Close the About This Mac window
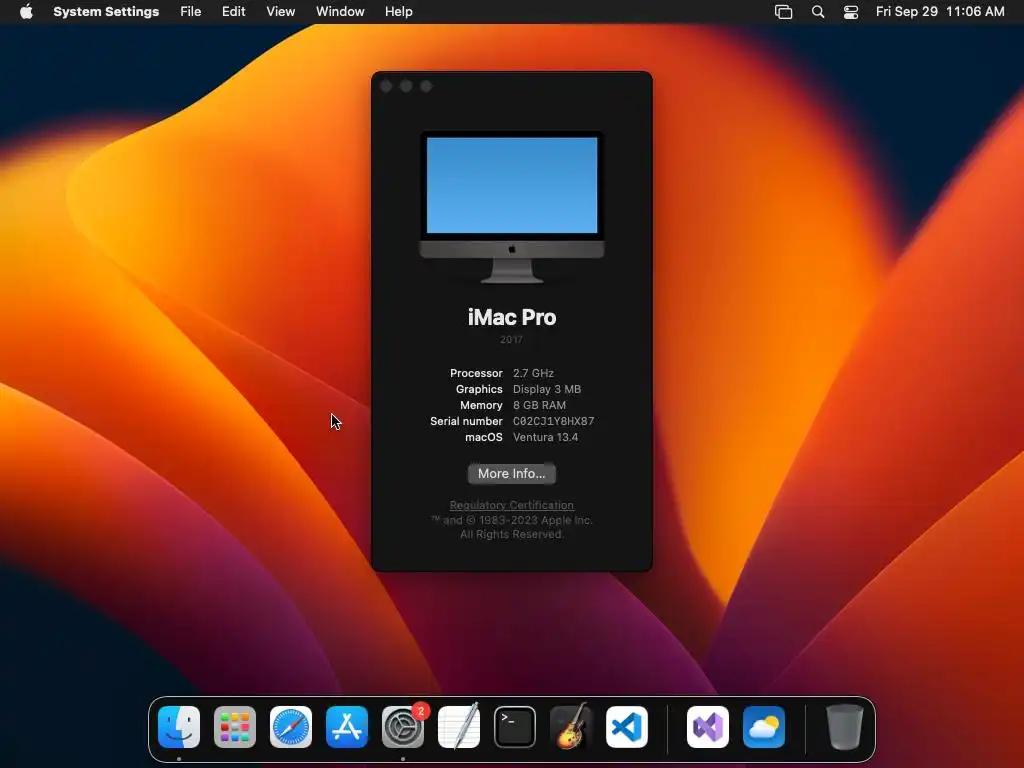This screenshot has height=768, width=1024. click(x=386, y=86)
